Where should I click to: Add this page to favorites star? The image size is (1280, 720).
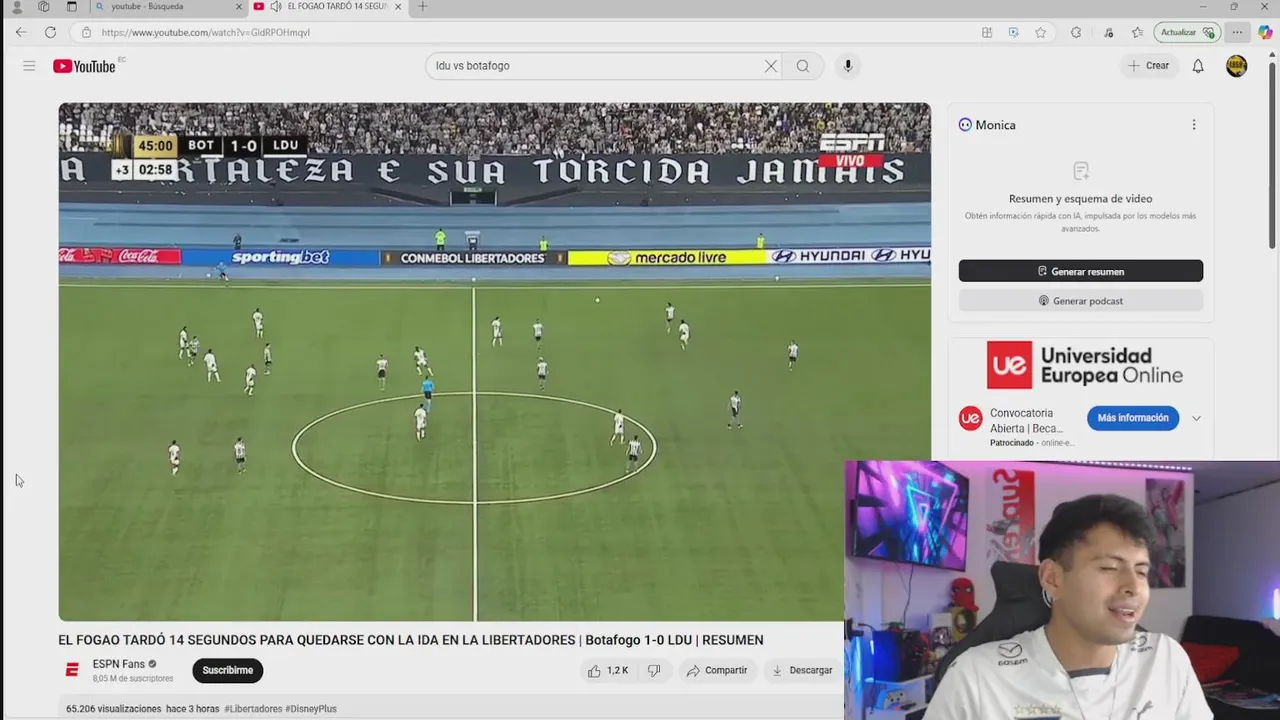1040,32
